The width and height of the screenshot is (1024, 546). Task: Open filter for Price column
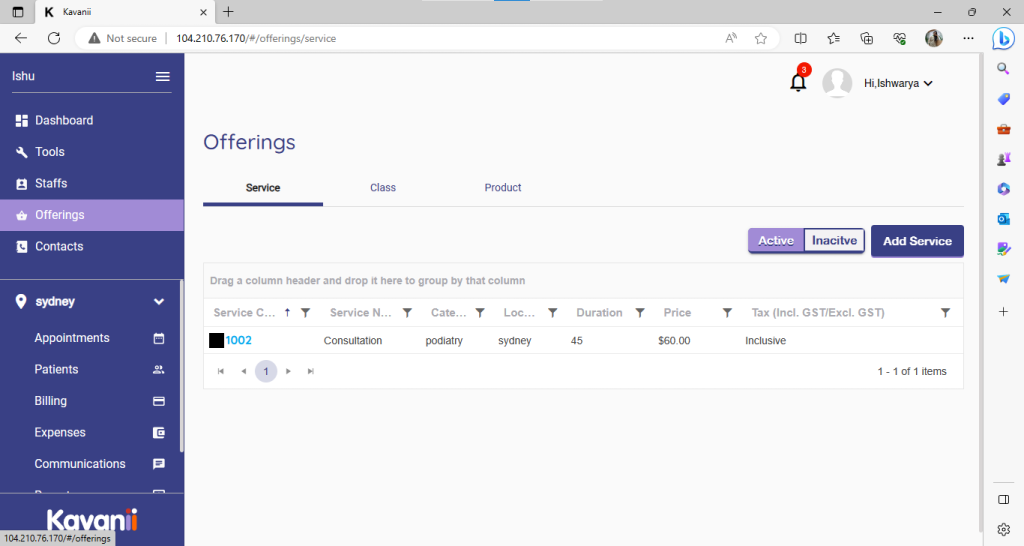tap(727, 313)
